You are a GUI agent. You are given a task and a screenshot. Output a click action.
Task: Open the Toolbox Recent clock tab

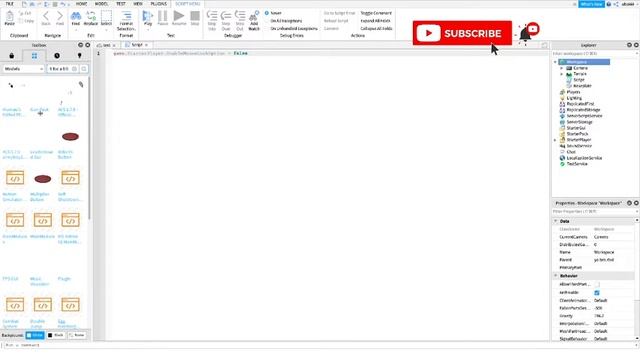[x=57, y=56]
